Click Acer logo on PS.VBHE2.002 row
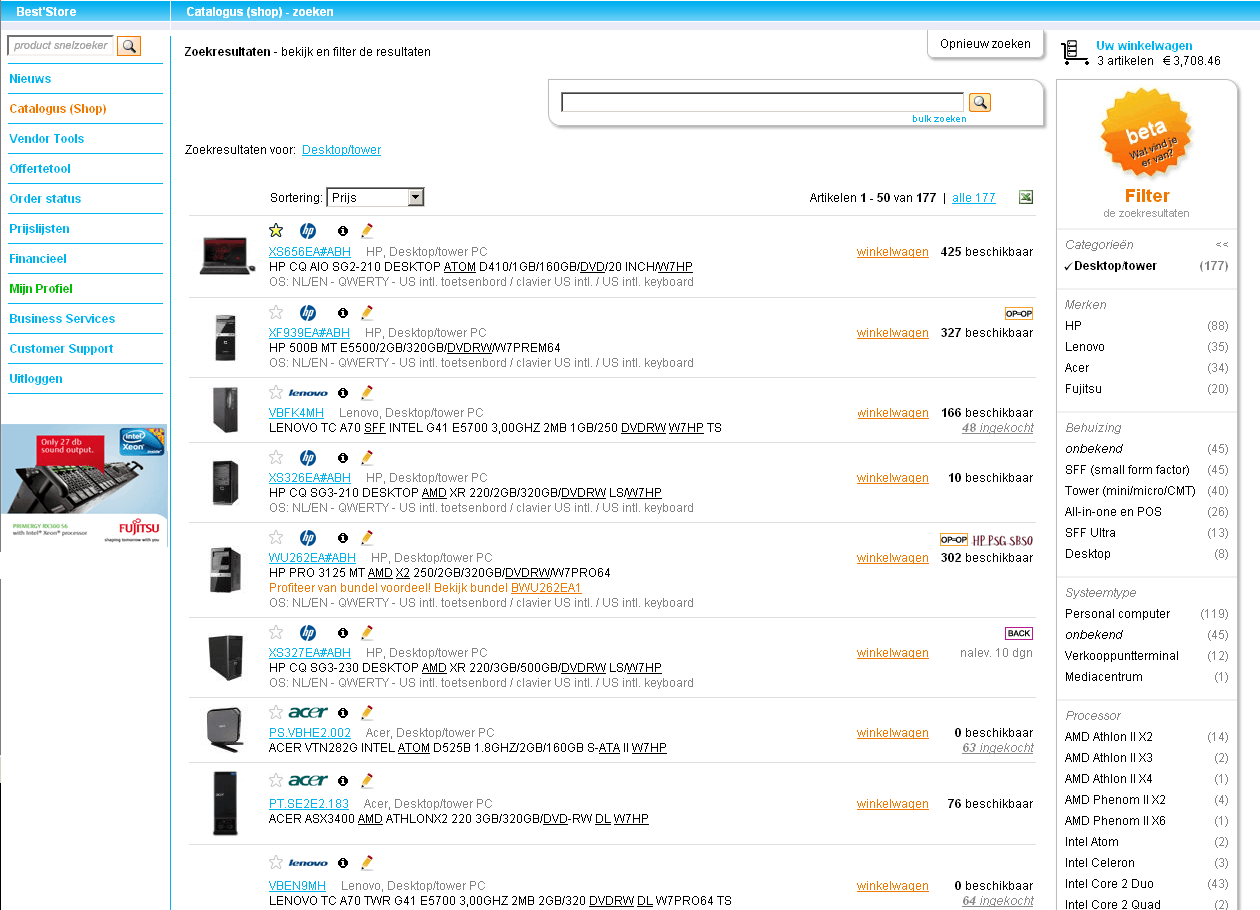This screenshot has width=1260, height=910. click(308, 713)
